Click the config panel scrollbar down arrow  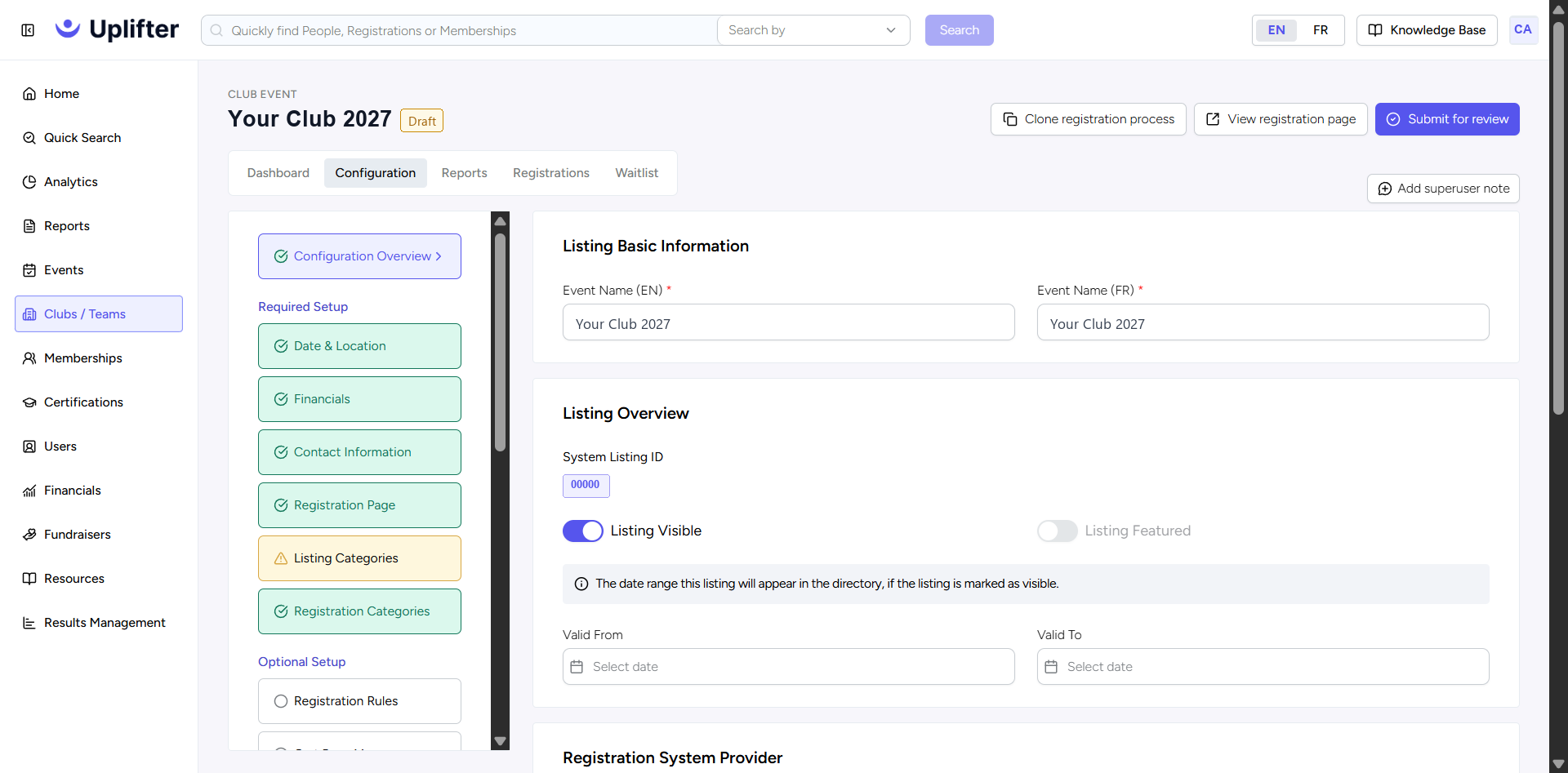pos(501,741)
